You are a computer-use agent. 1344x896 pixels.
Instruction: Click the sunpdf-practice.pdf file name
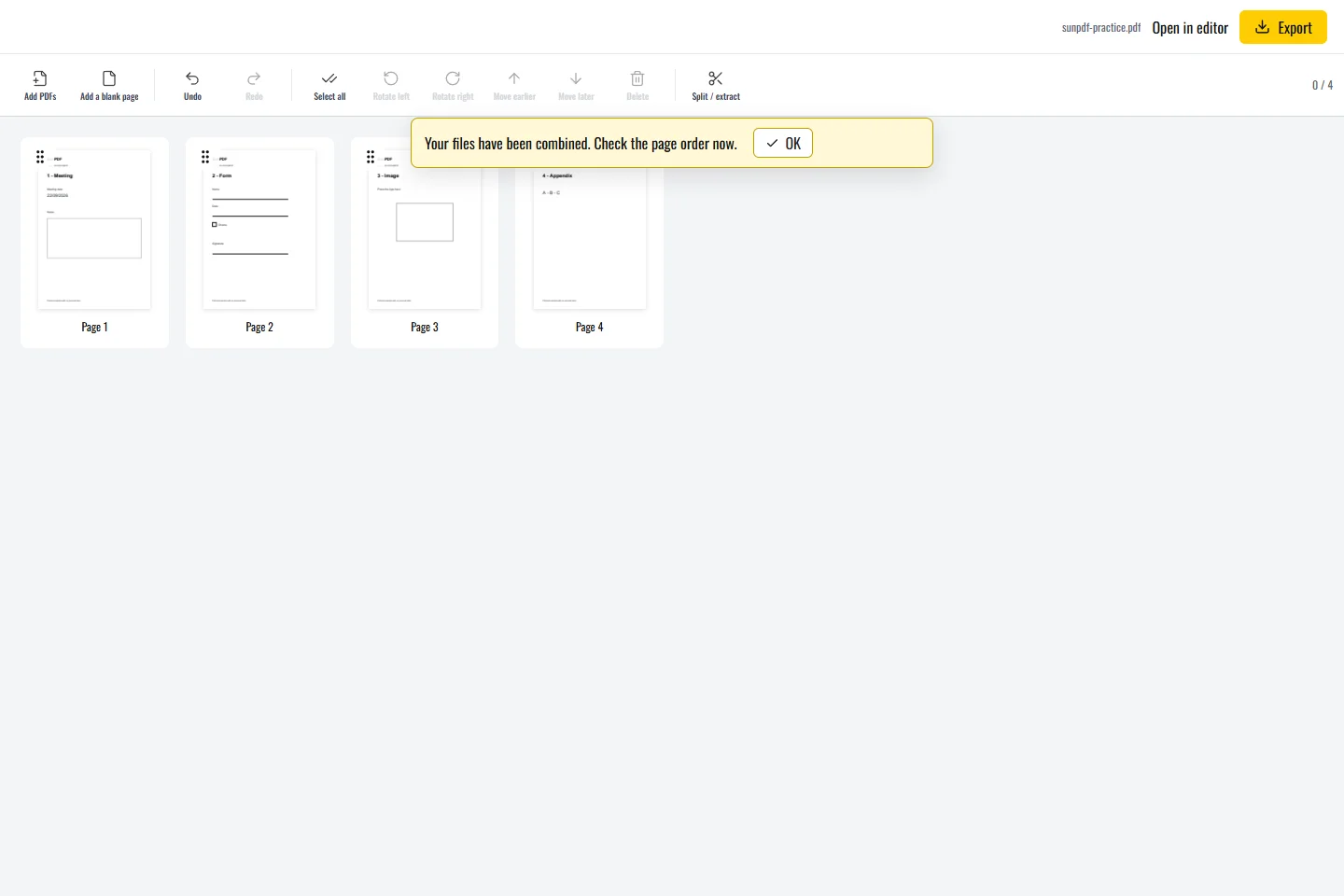pos(1101,28)
